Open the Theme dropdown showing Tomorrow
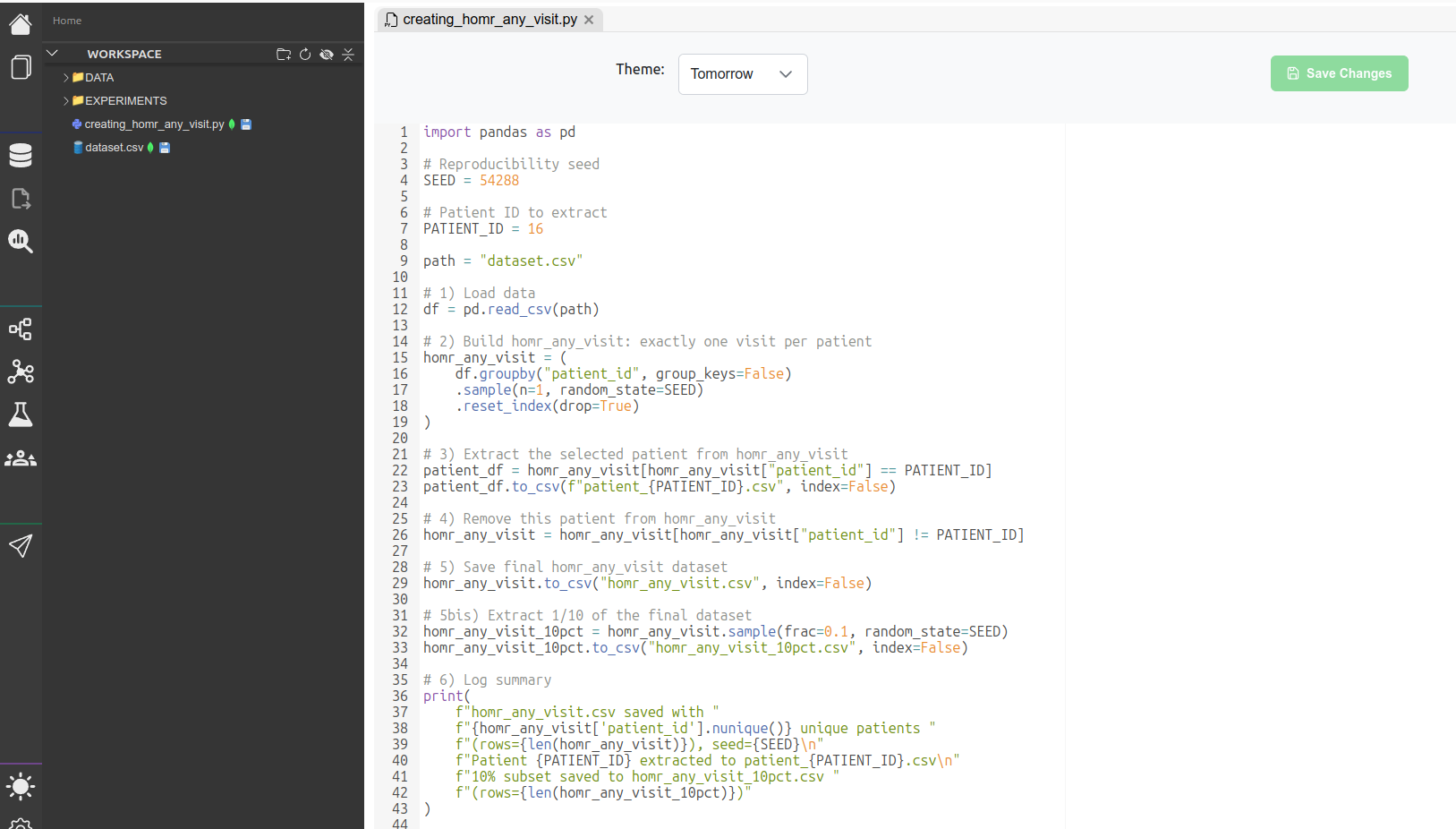The height and width of the screenshot is (829, 1456). coord(743,74)
